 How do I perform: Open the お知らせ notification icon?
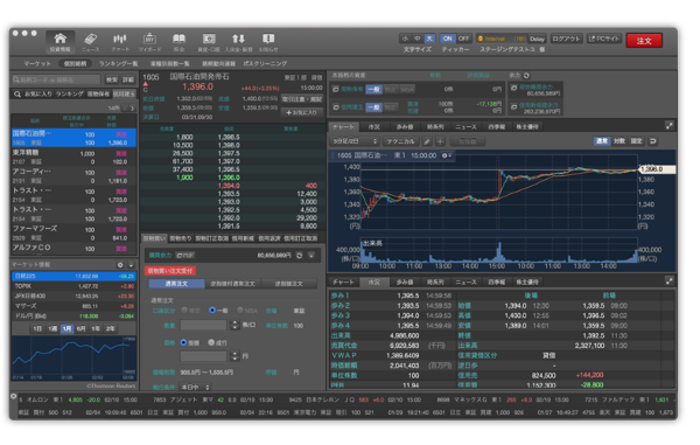[x=268, y=42]
